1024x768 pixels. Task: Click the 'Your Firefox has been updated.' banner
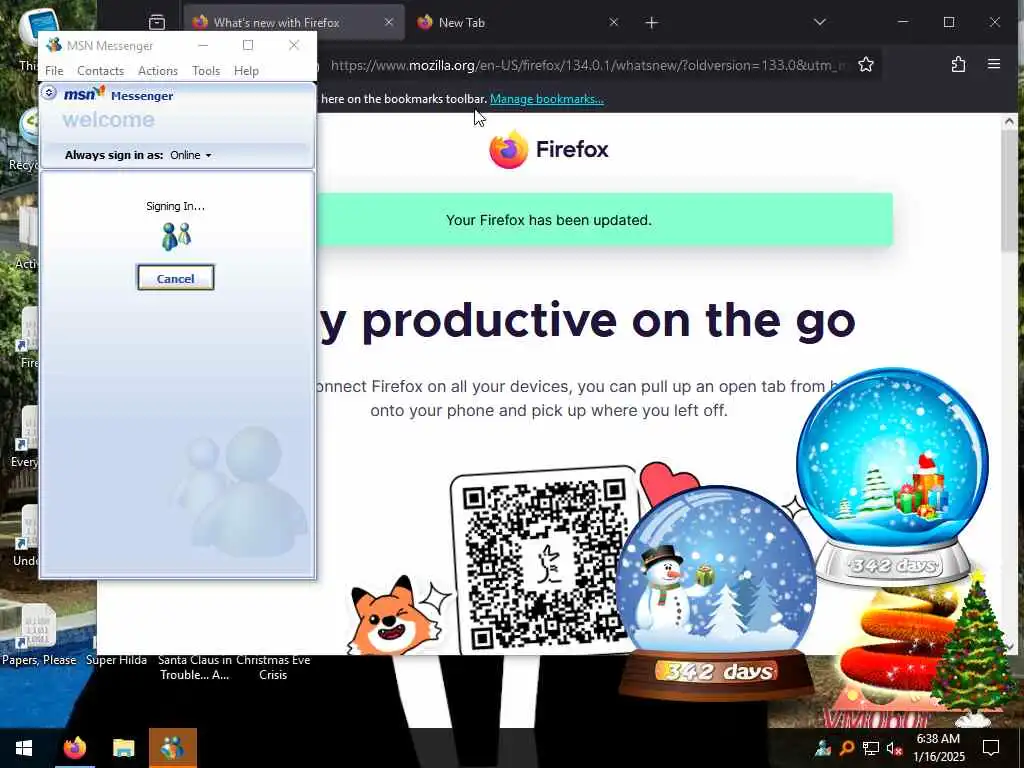[x=604, y=220]
